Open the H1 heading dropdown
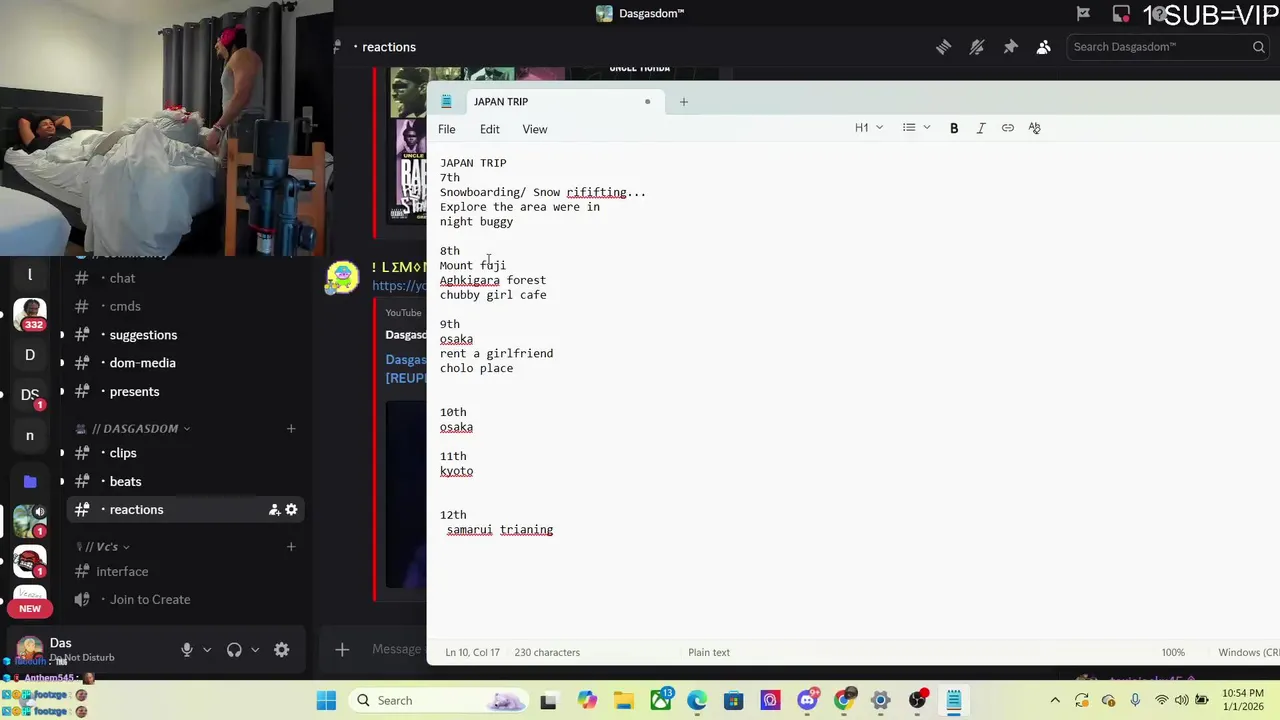 pyautogui.click(x=869, y=128)
